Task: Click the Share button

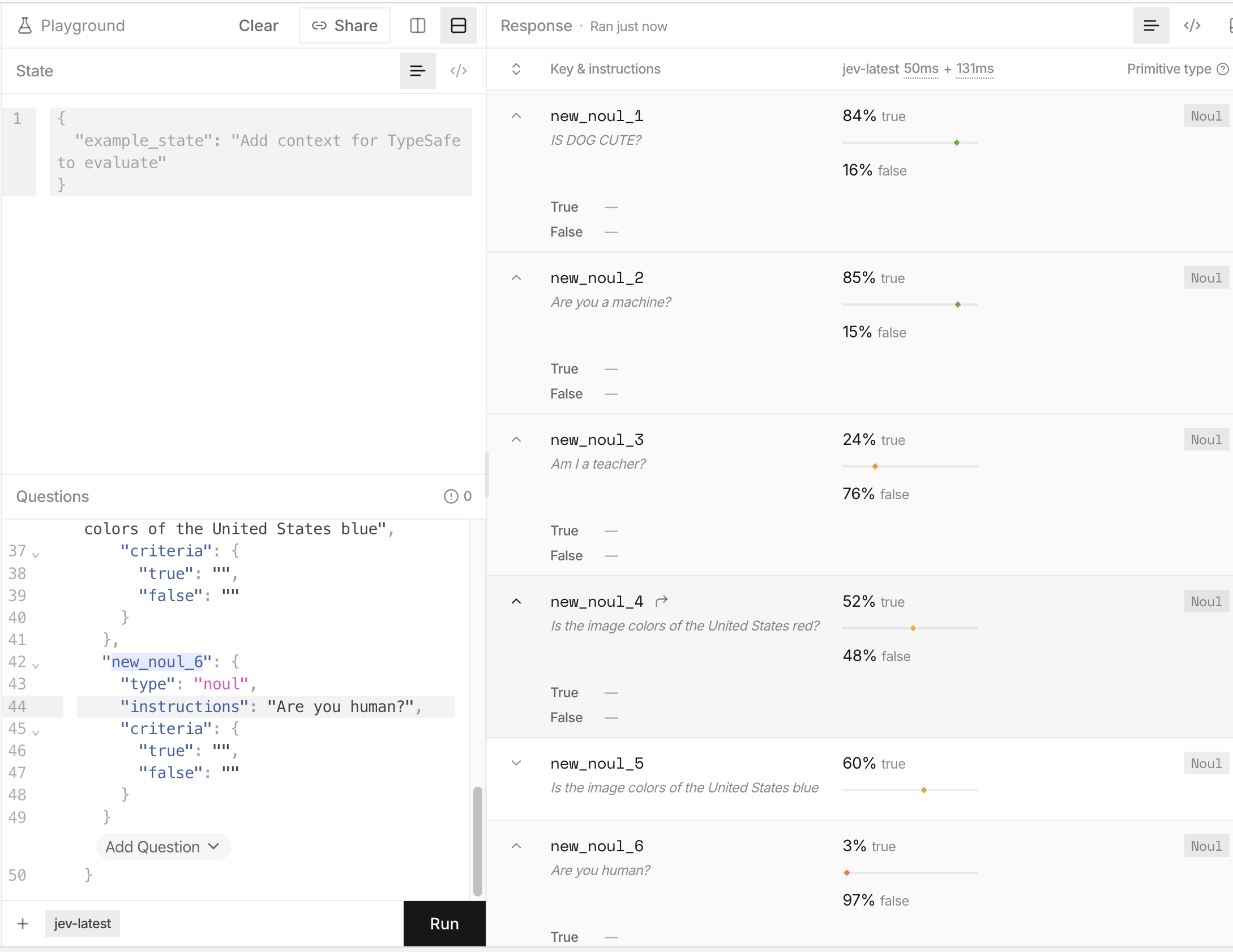Action: tap(345, 25)
